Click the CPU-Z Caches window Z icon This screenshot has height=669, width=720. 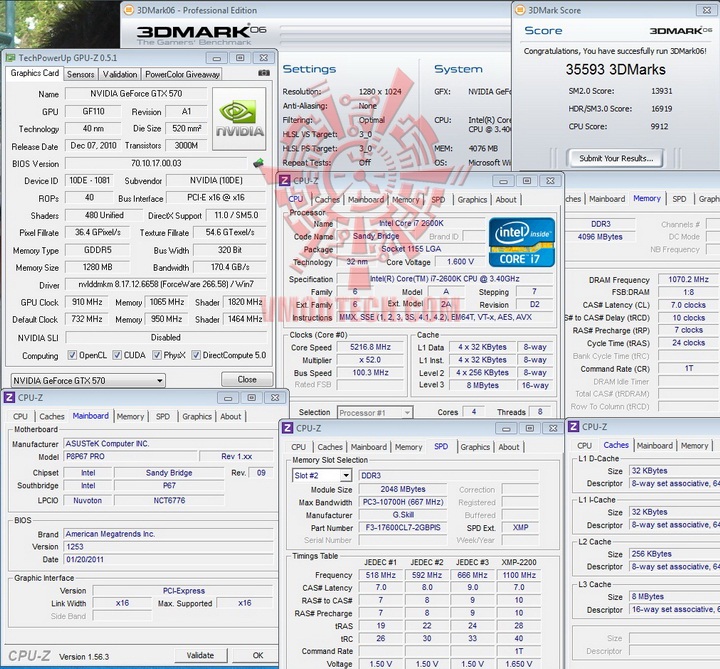[574, 427]
